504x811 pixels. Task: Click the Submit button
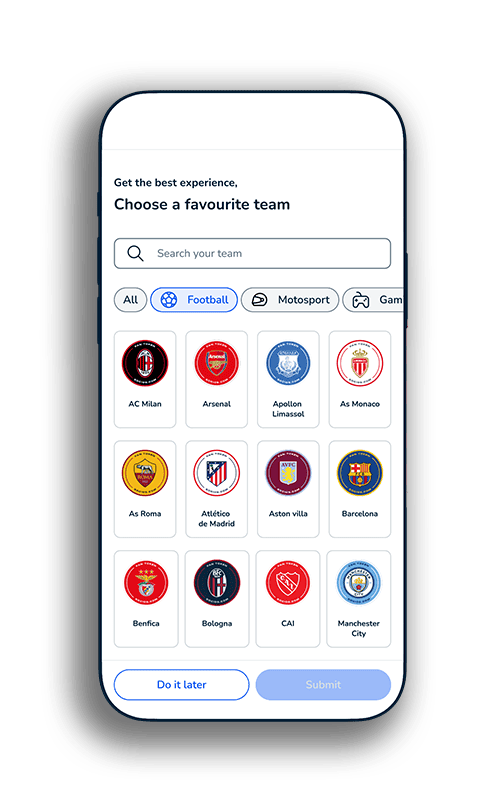(x=323, y=685)
